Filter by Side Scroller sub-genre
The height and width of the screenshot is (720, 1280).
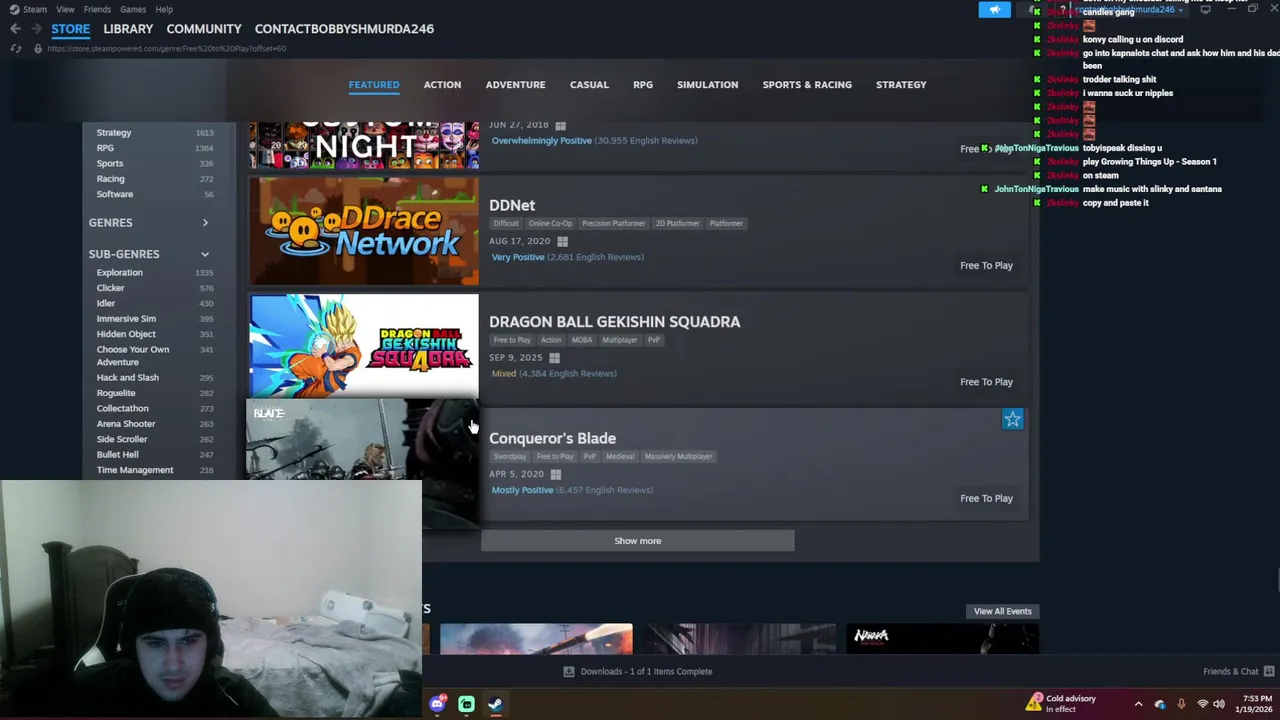coord(122,439)
